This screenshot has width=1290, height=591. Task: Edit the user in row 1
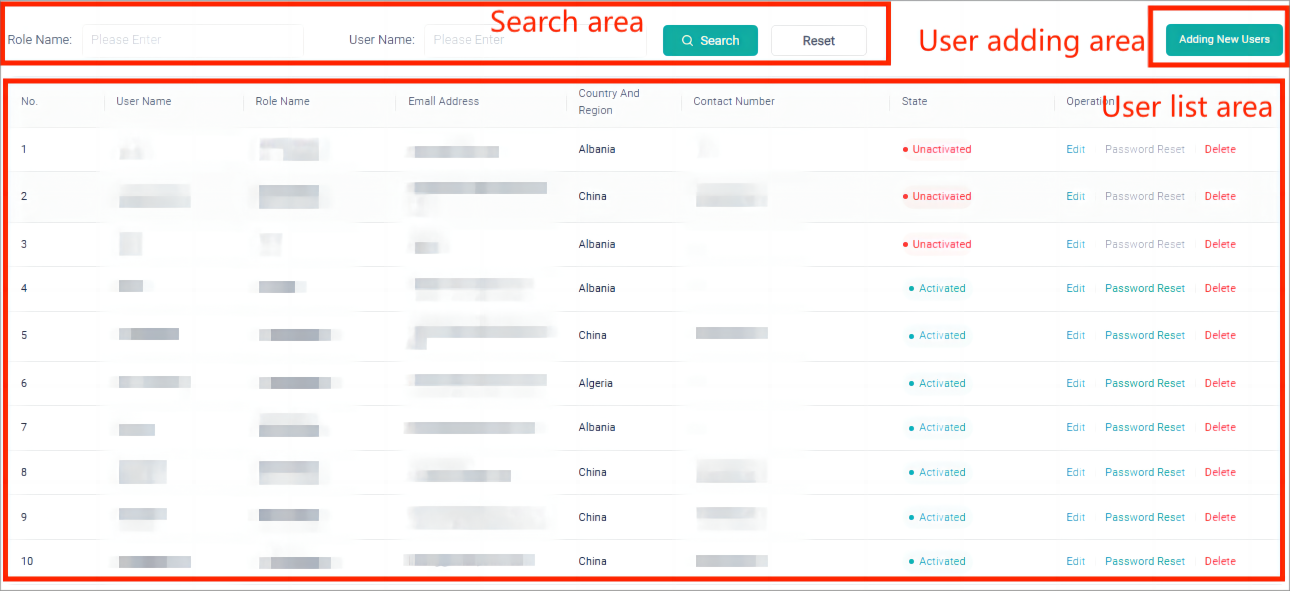(1075, 150)
